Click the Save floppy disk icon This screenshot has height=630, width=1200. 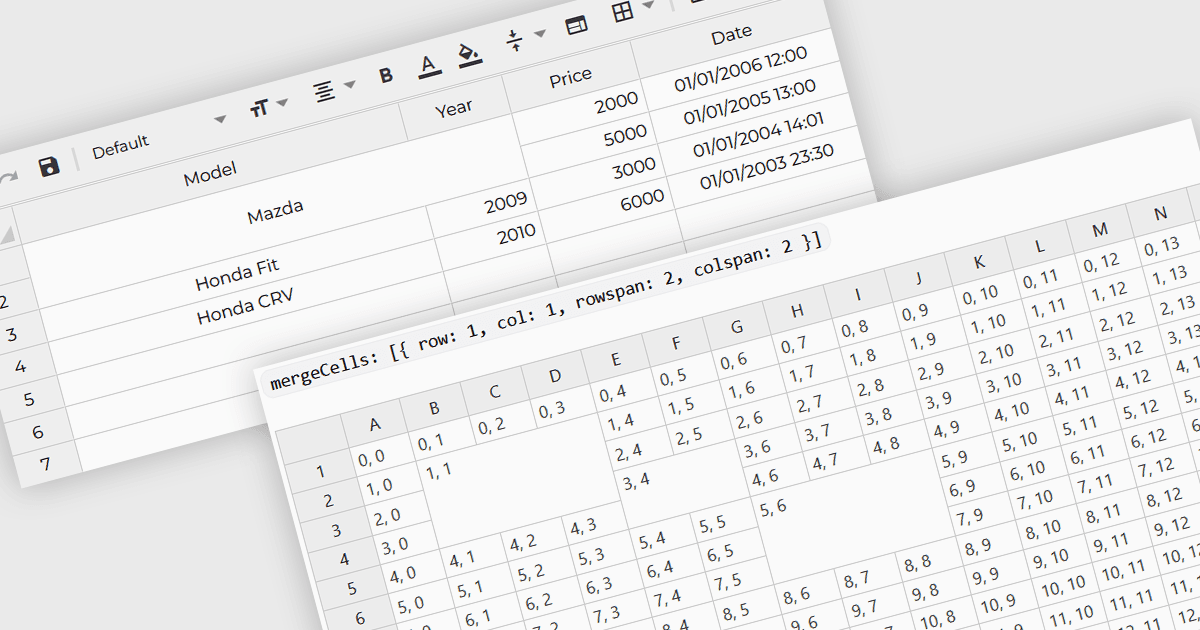49,166
